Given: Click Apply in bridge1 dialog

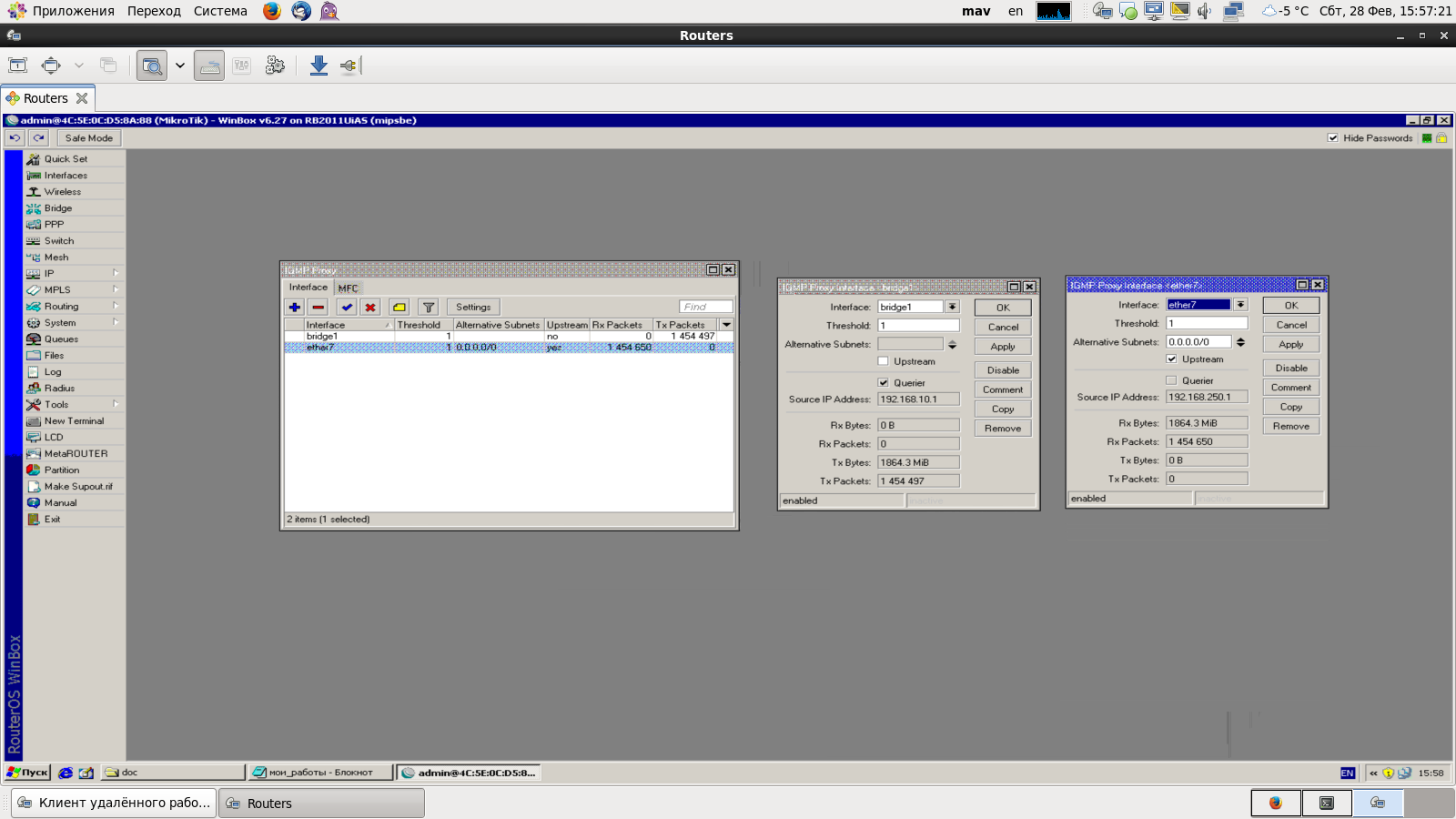Looking at the screenshot, I should pyautogui.click(x=1003, y=347).
